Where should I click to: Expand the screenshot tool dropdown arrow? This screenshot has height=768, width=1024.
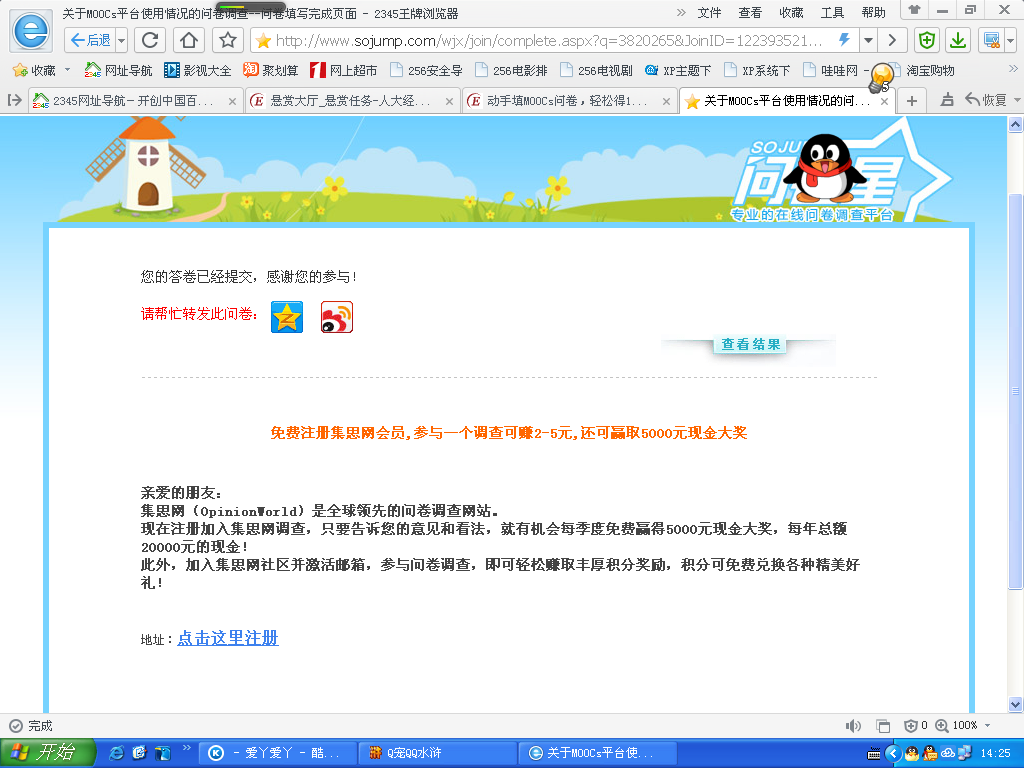click(1010, 40)
